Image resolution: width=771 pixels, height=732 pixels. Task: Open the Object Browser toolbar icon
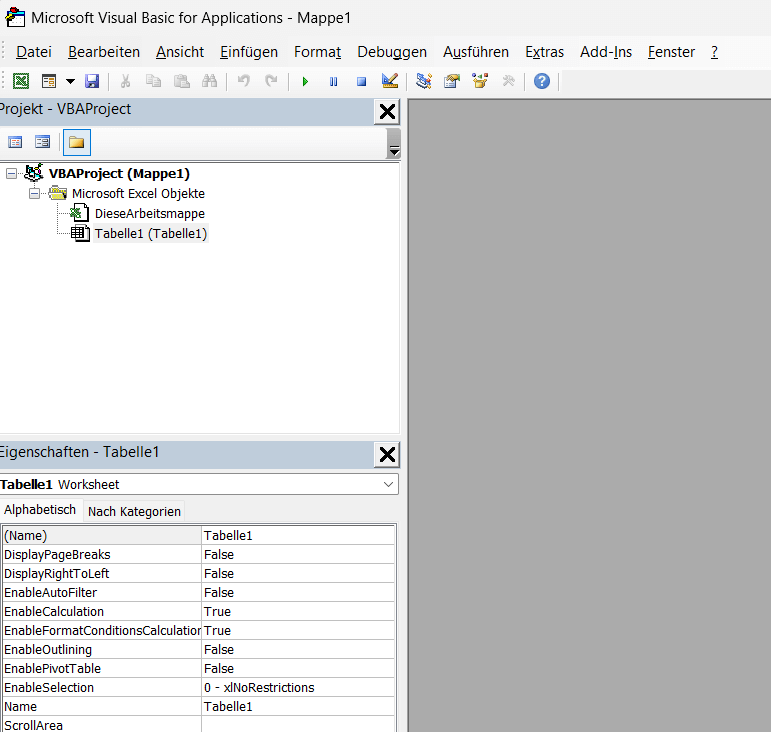coord(480,81)
